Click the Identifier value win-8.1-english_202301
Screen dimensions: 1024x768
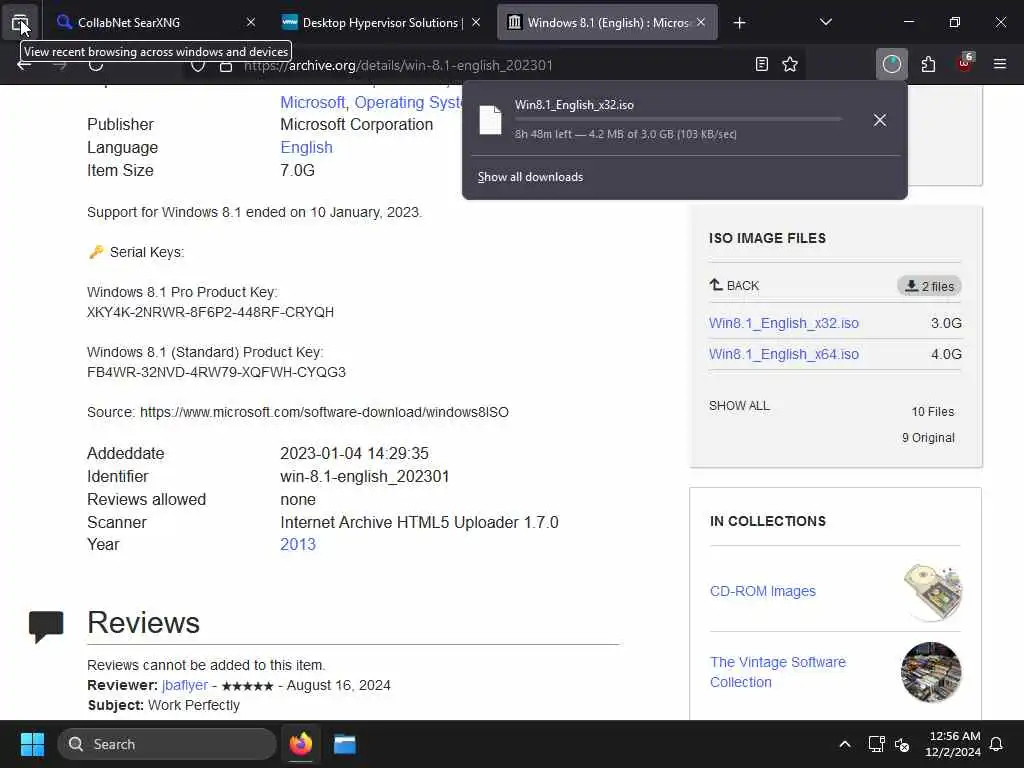pyautogui.click(x=364, y=477)
